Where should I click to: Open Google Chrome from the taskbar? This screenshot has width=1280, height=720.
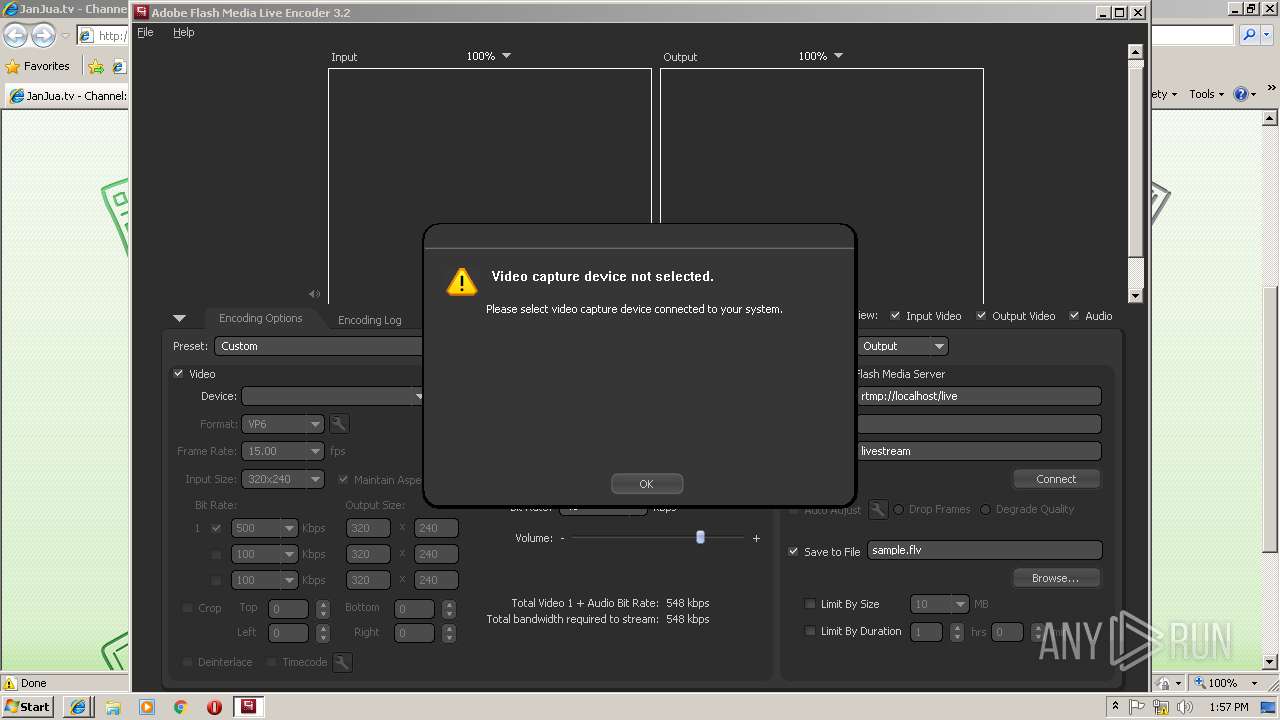[x=180, y=707]
